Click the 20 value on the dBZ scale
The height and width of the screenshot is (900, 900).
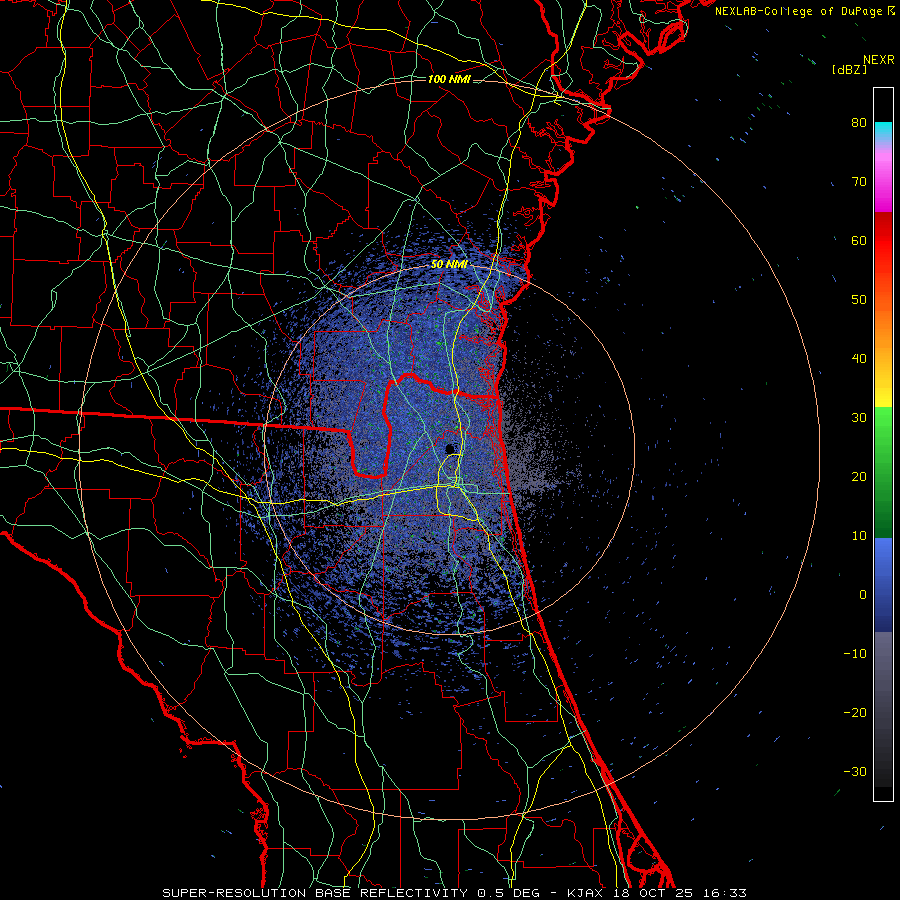pos(859,477)
